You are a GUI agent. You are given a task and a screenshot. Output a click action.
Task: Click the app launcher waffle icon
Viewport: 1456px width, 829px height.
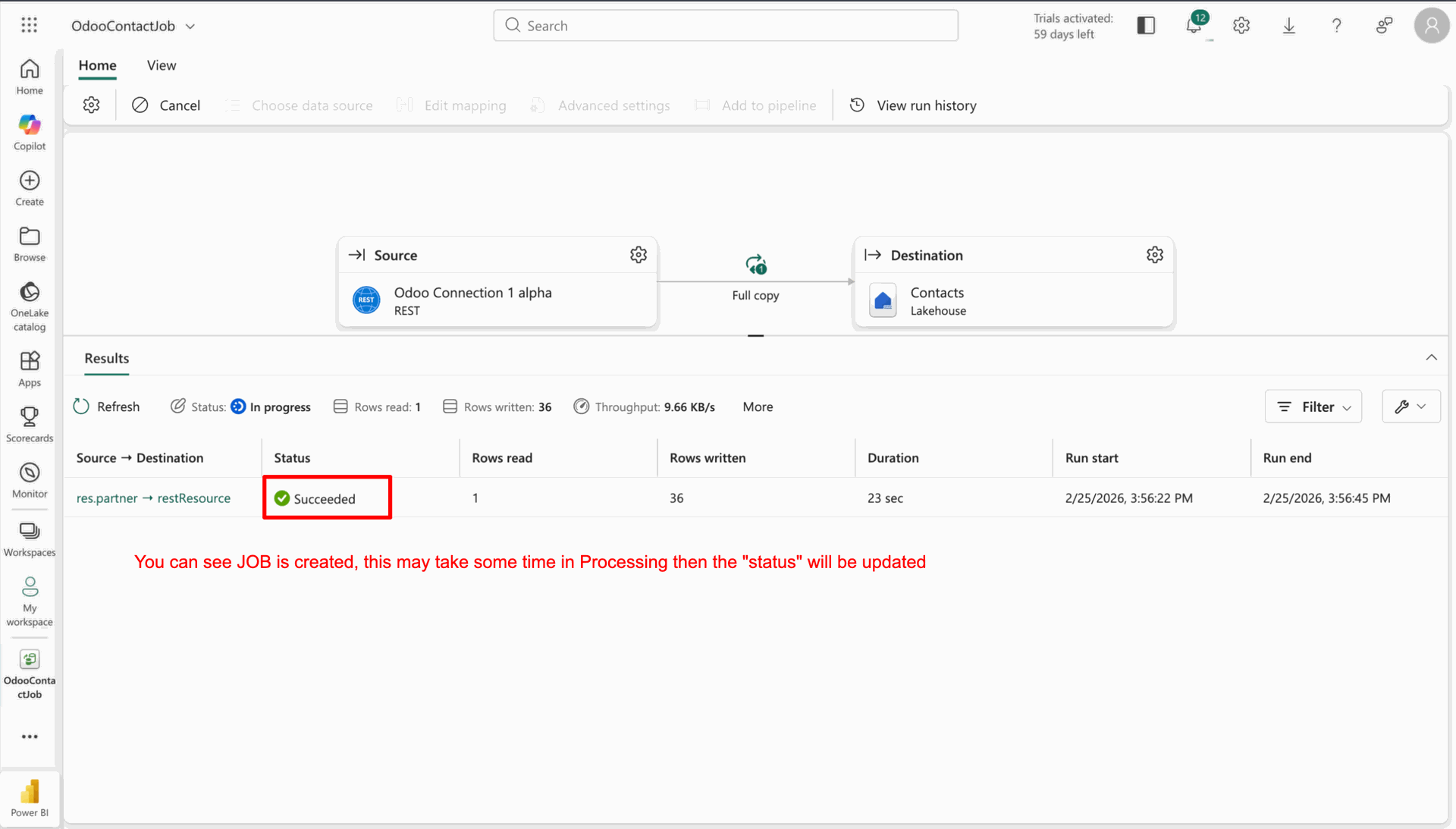pos(29,26)
